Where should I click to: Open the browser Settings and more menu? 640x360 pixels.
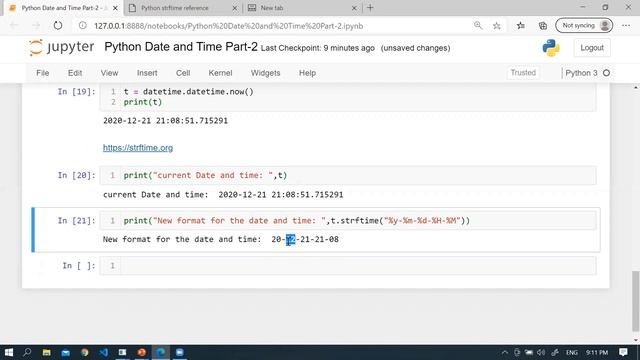coord(626,26)
